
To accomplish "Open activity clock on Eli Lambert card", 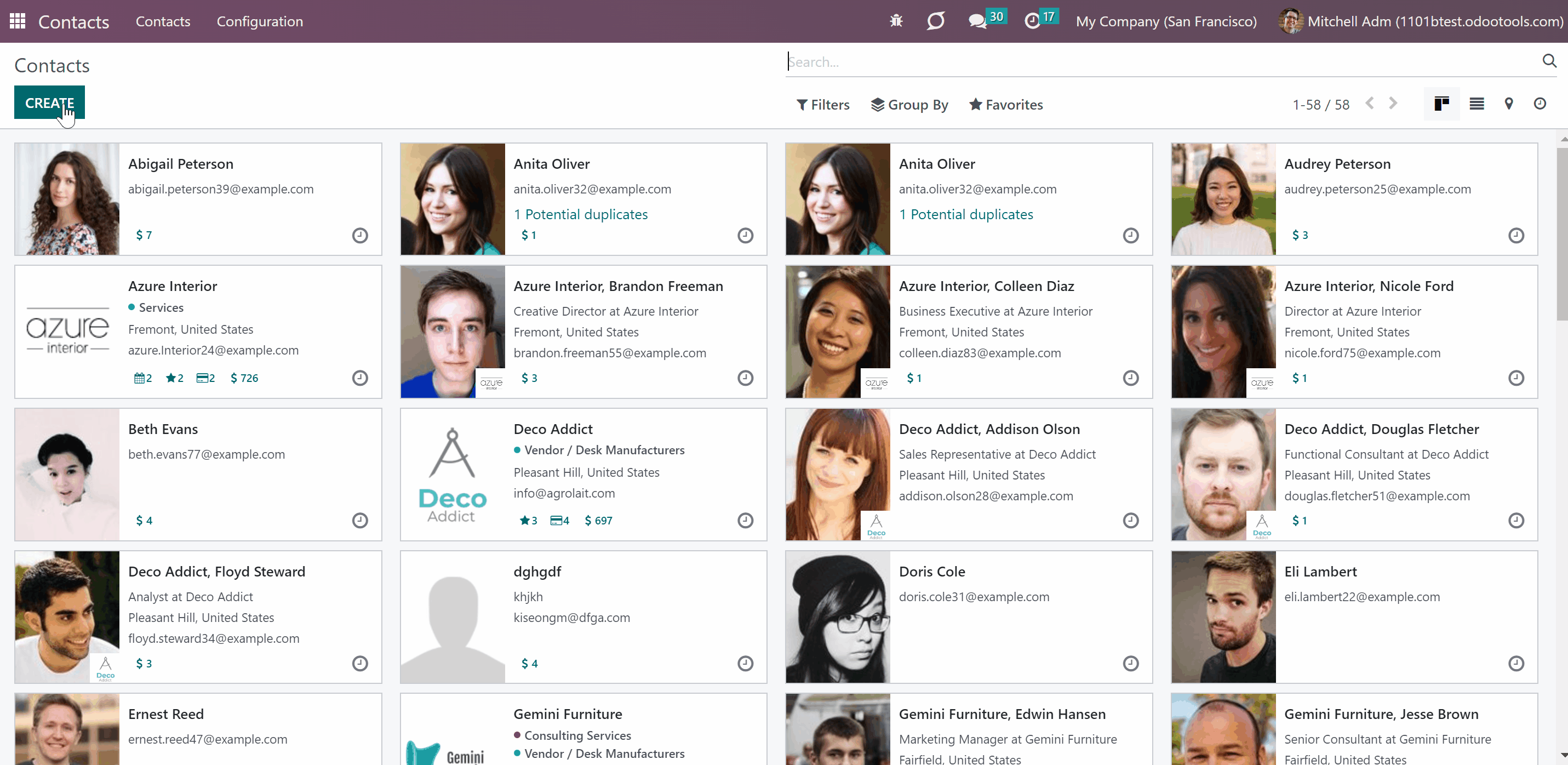I will point(1515,663).
